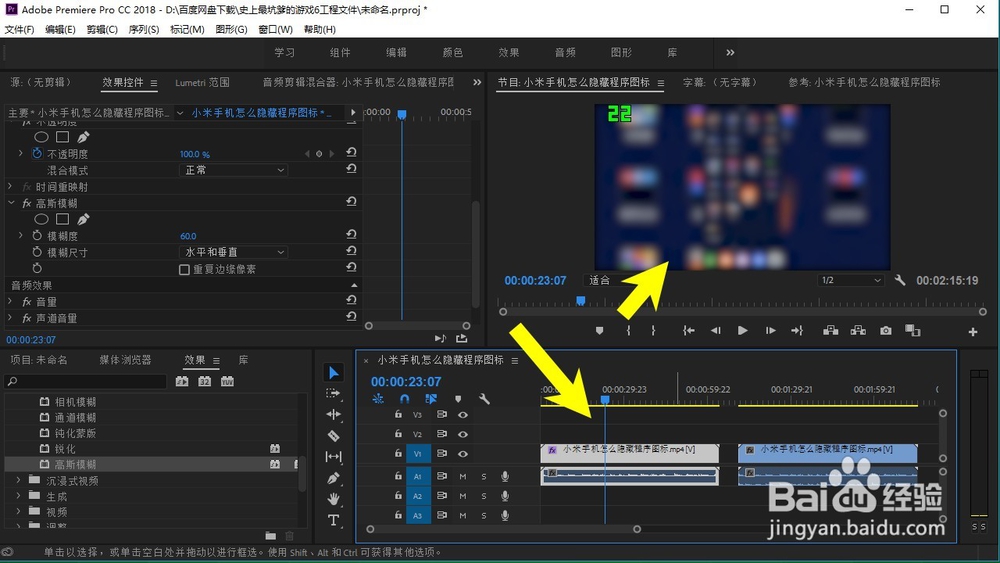The height and width of the screenshot is (563, 1000).
Task: Expand the 音量 audio effect
Action: pos(10,301)
